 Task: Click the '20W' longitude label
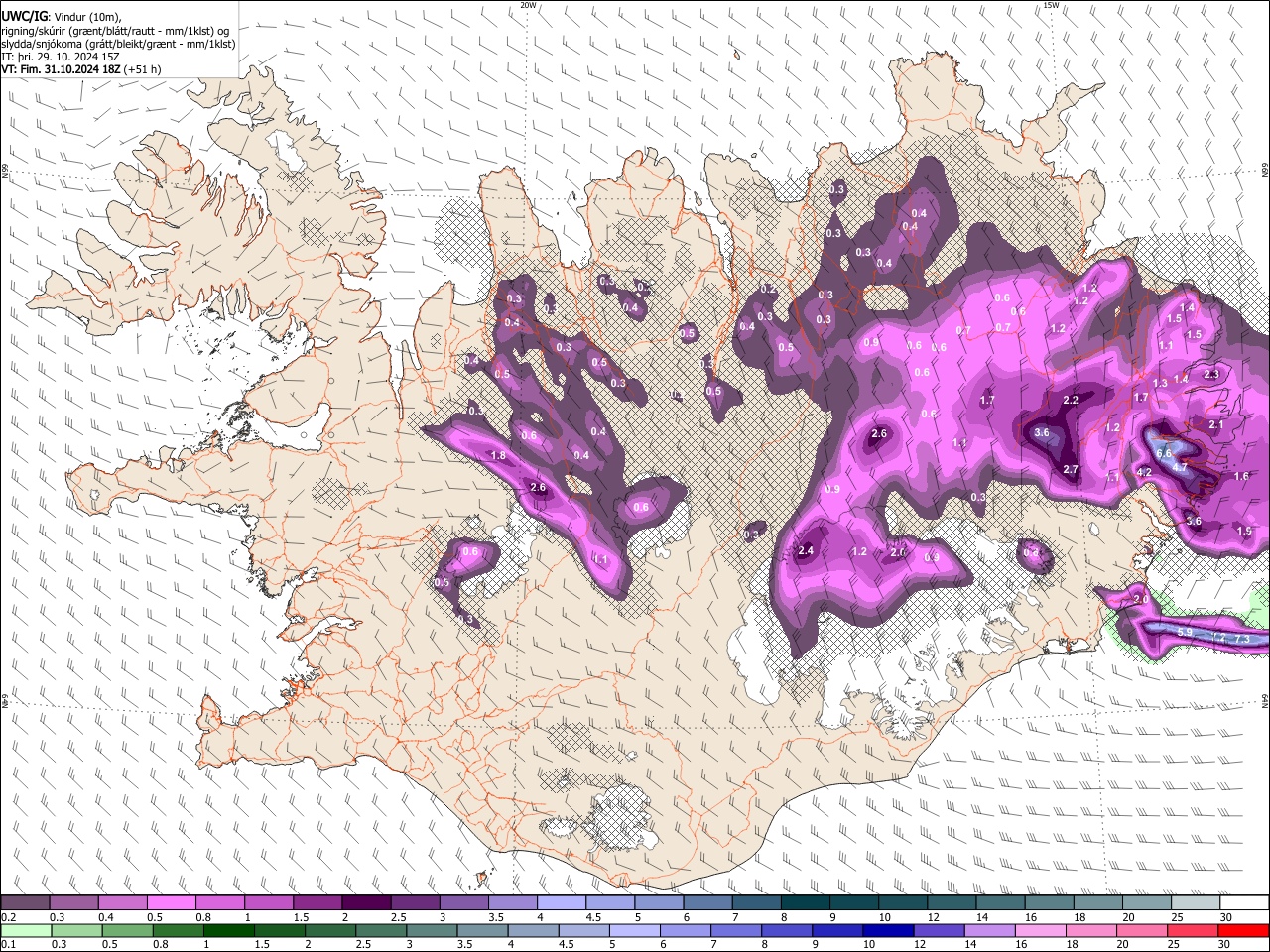(528, 5)
